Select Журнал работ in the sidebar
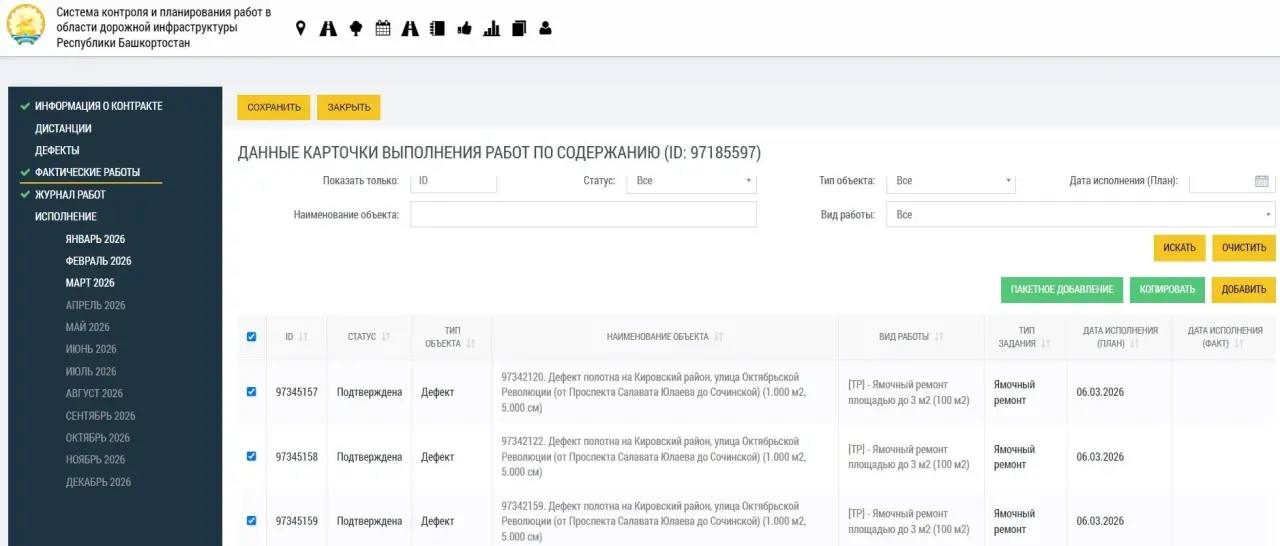1280x546 pixels. pos(70,195)
